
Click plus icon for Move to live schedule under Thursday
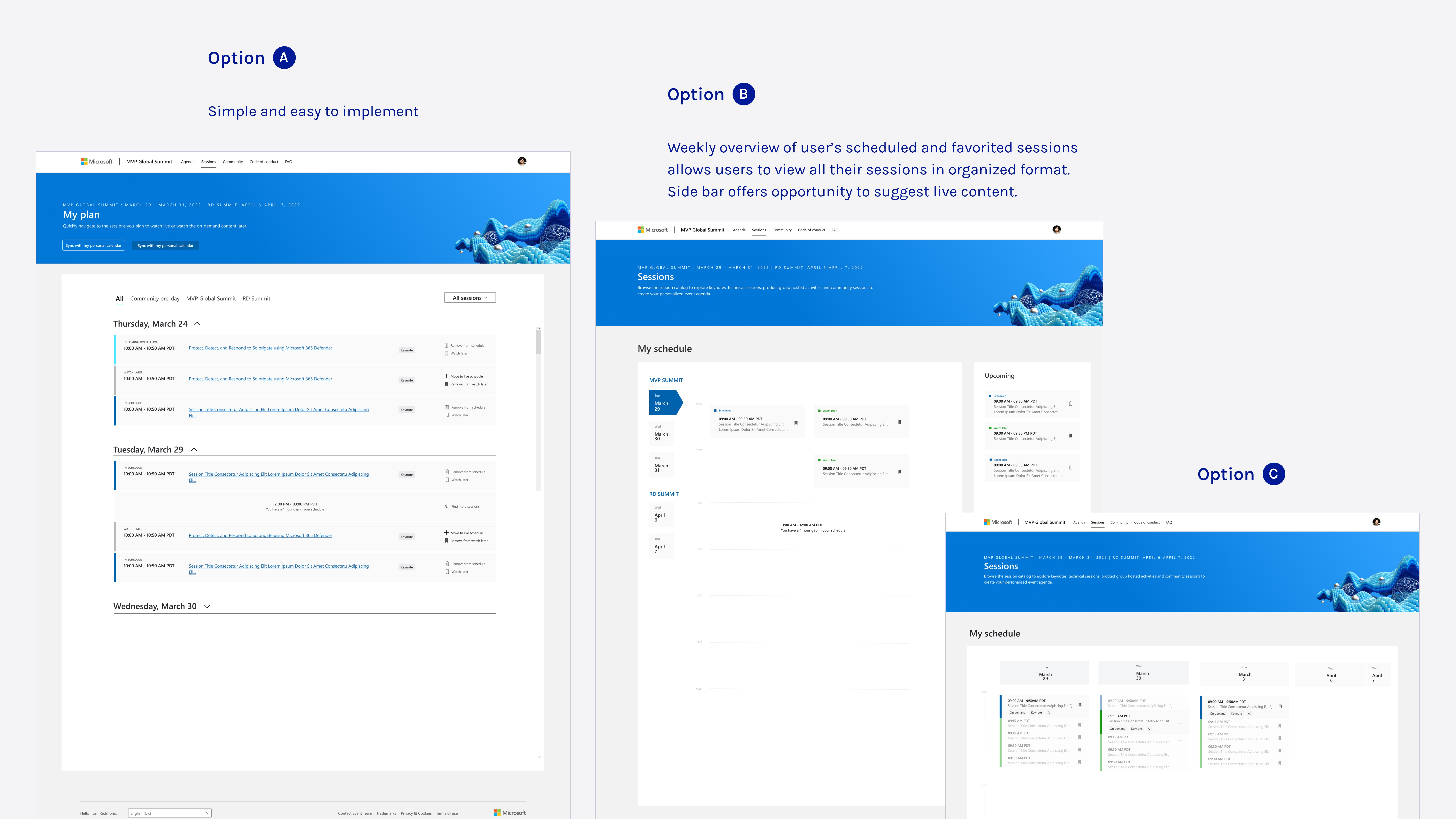point(446,376)
